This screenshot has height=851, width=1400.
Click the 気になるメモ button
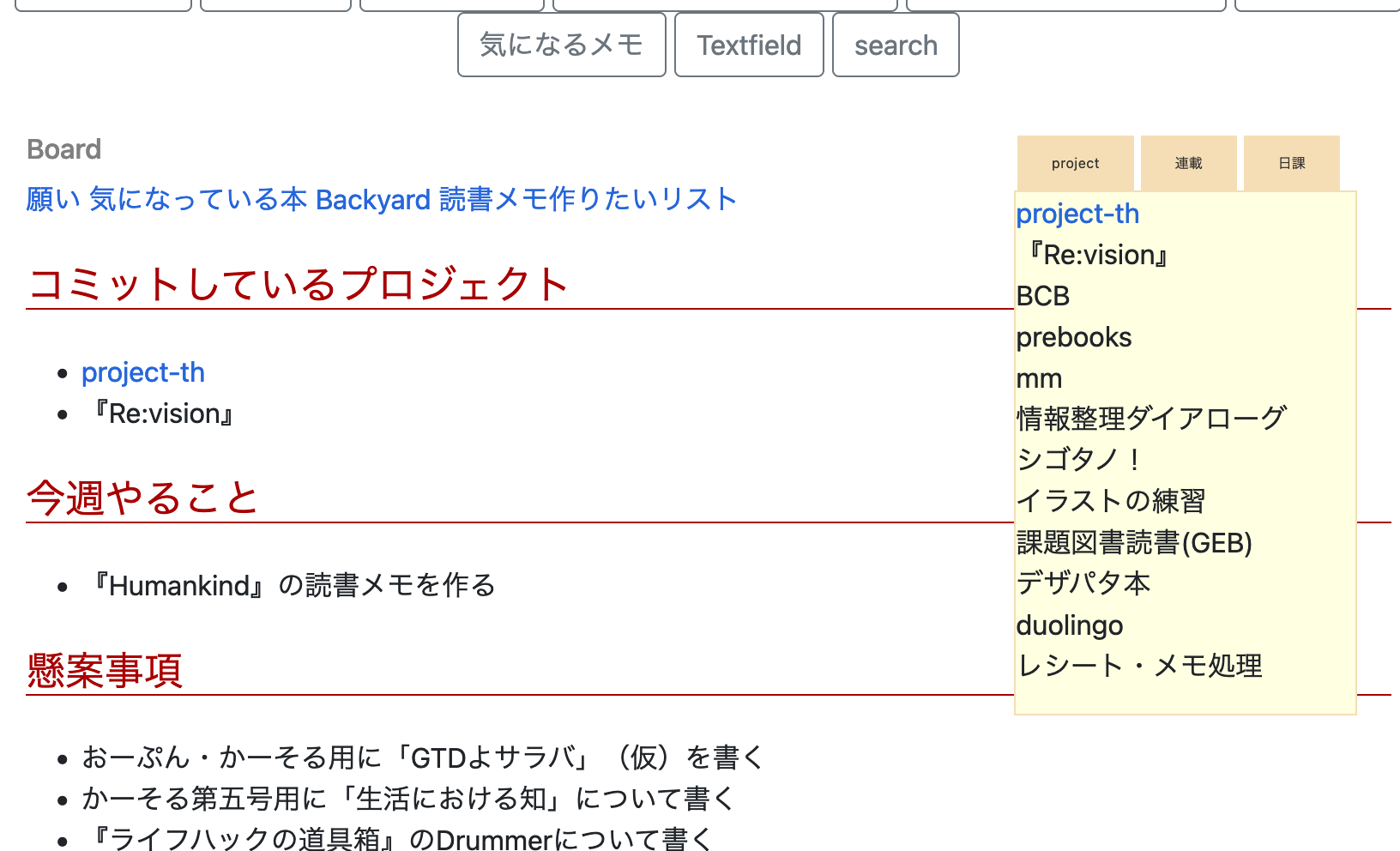[x=562, y=45]
